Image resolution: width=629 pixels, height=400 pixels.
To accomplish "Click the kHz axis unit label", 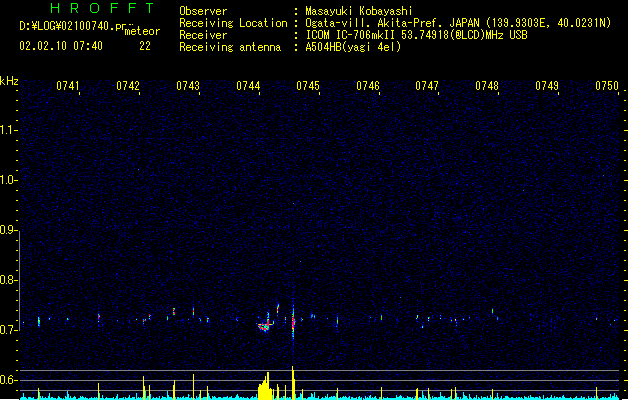I will click(9, 81).
